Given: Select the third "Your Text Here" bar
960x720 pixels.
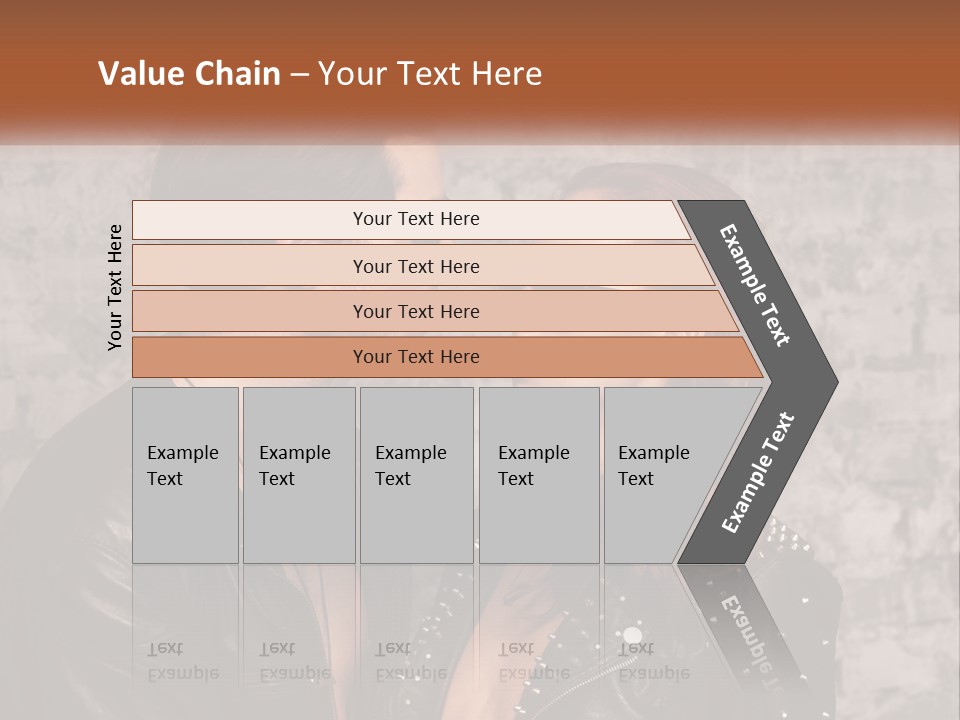Looking at the screenshot, I should point(415,311).
